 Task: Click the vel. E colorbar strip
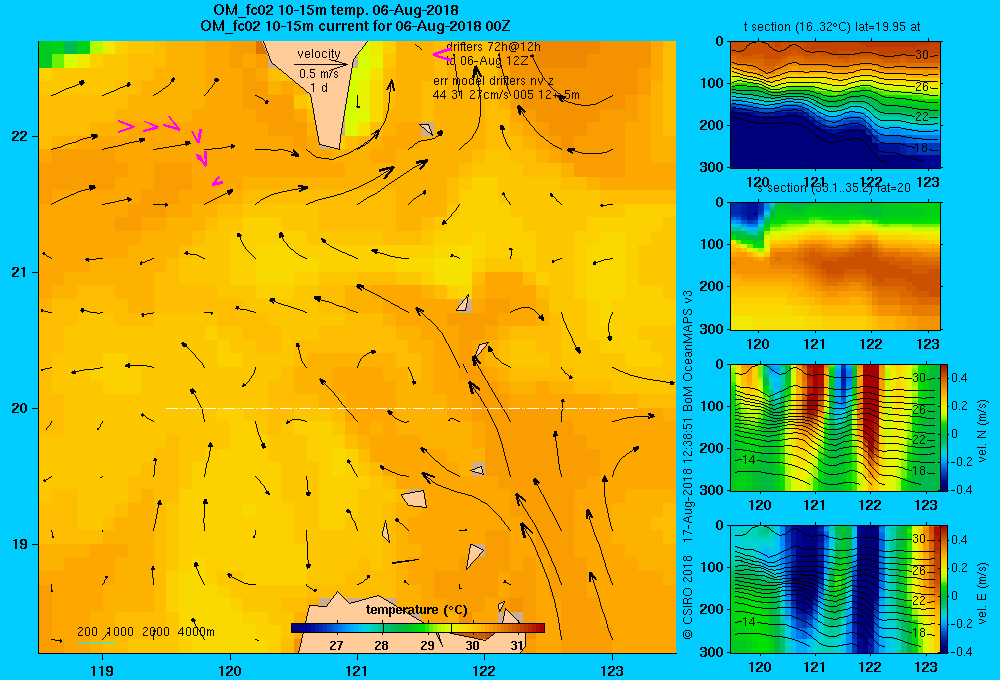tap(945, 589)
